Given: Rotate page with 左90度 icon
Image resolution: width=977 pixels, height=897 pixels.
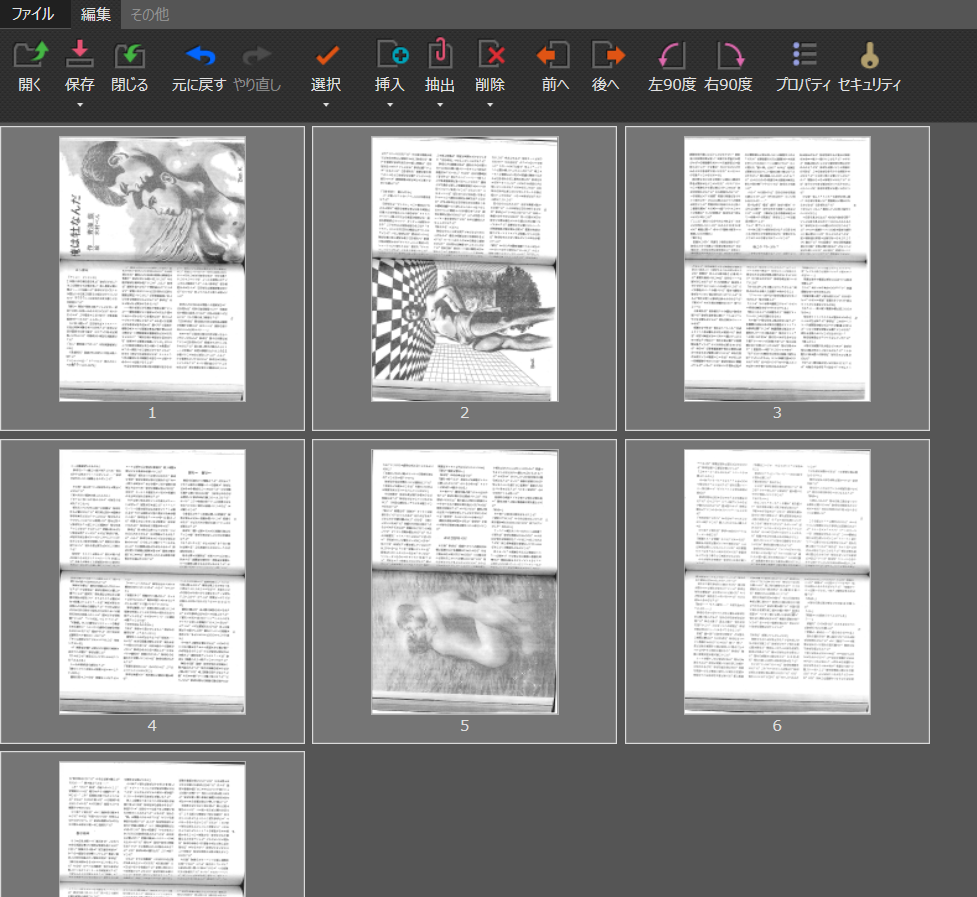Looking at the screenshot, I should click(671, 55).
